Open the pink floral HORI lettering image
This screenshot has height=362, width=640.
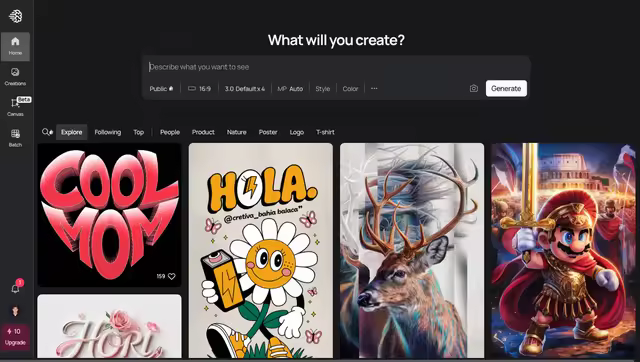point(109,326)
